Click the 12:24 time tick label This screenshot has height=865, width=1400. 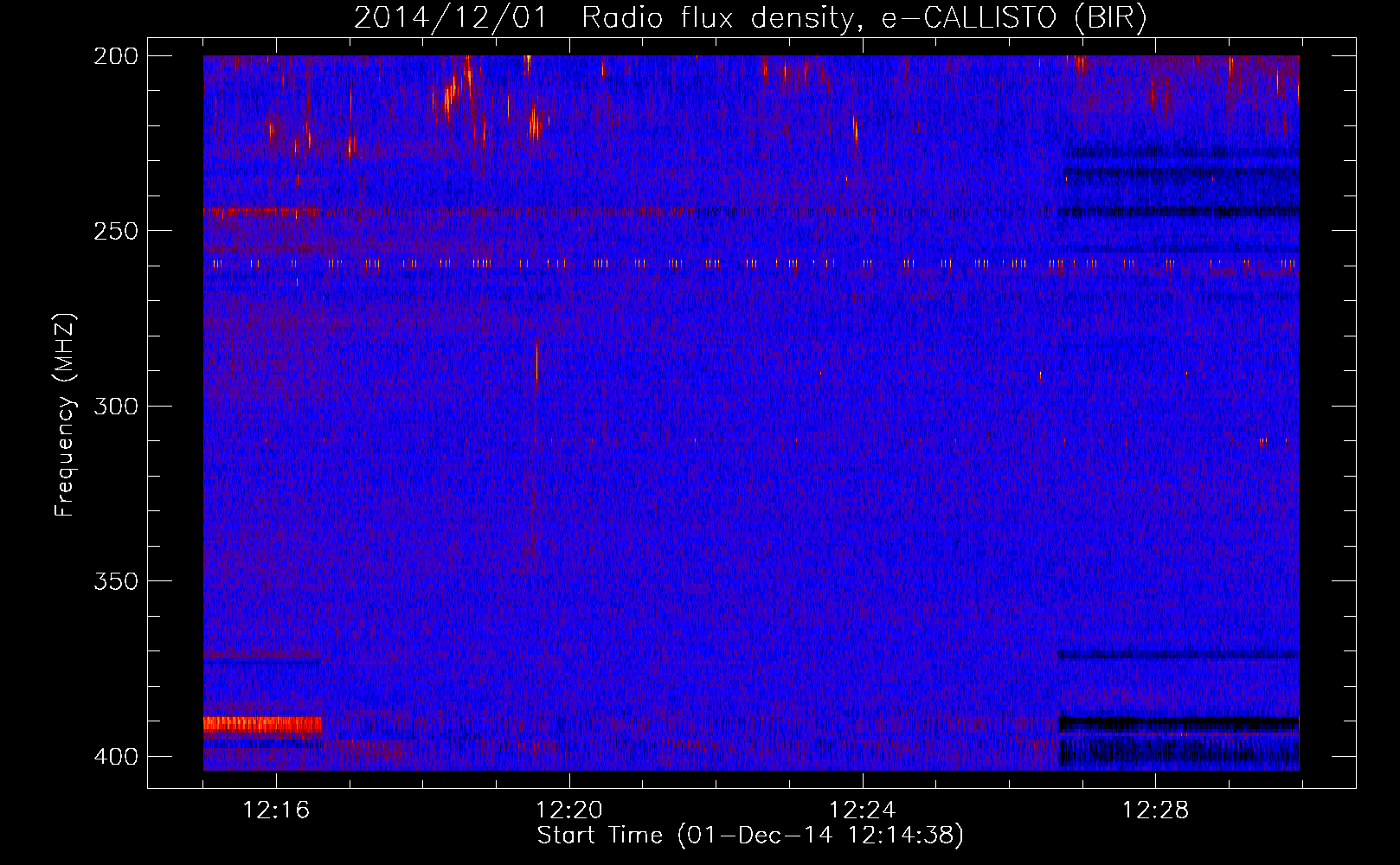[x=863, y=811]
